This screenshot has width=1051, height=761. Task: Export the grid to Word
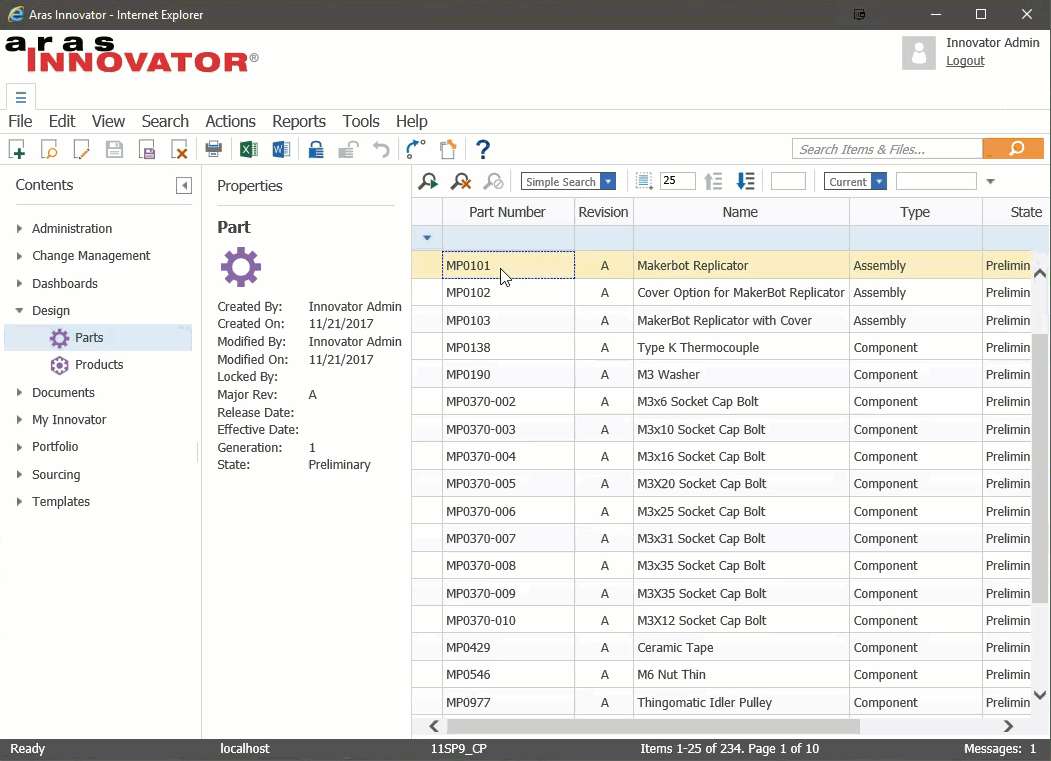point(282,149)
